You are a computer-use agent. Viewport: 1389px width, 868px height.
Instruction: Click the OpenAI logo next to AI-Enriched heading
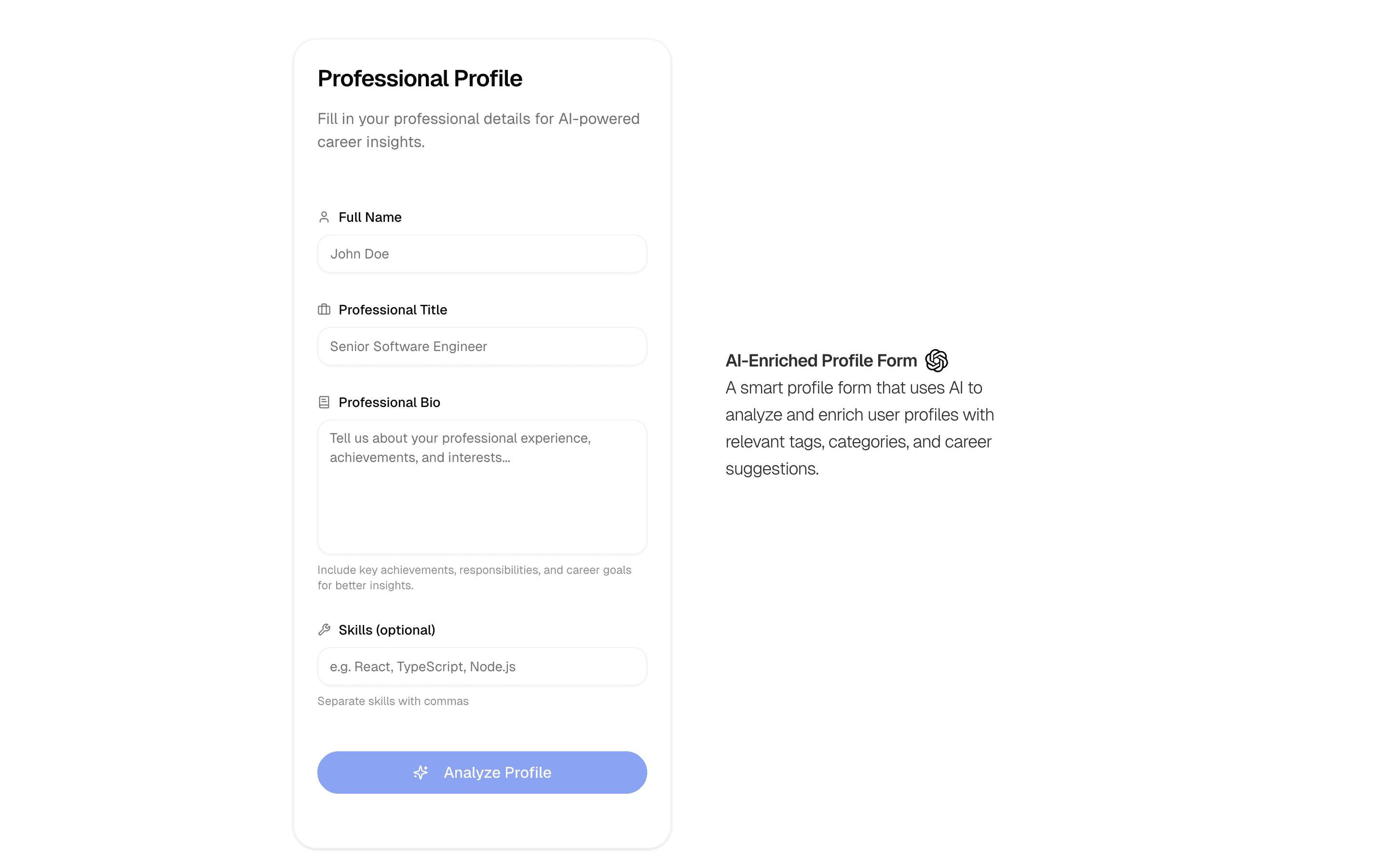pos(936,360)
